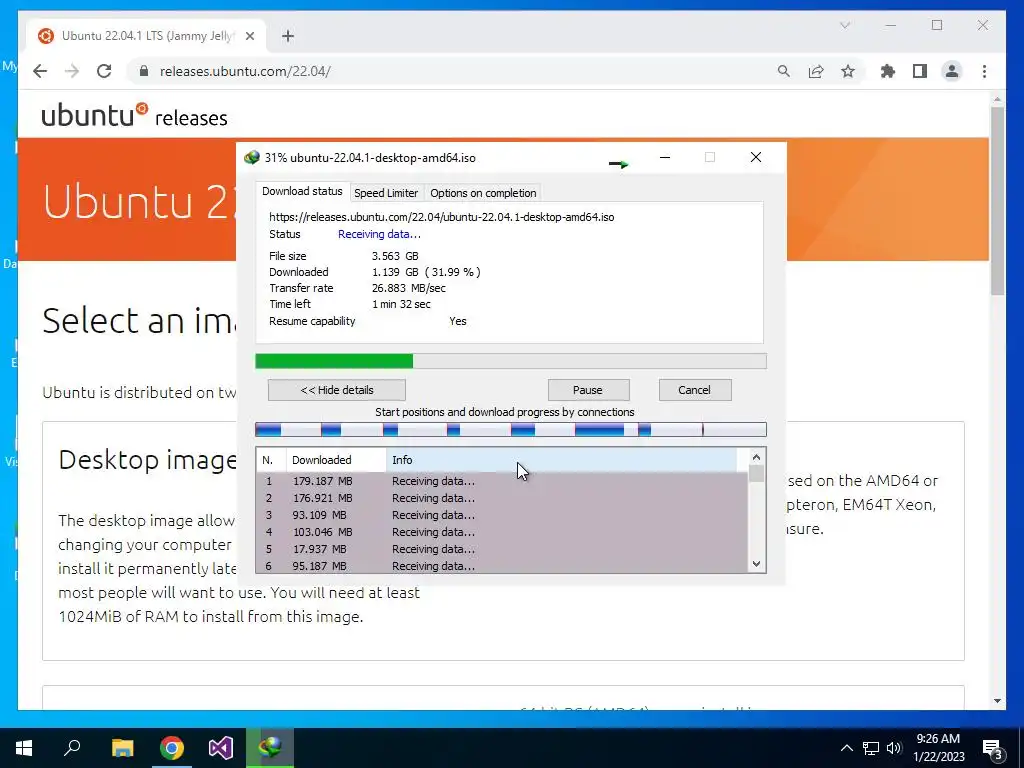
Task: Select Download status tab
Action: (x=302, y=191)
